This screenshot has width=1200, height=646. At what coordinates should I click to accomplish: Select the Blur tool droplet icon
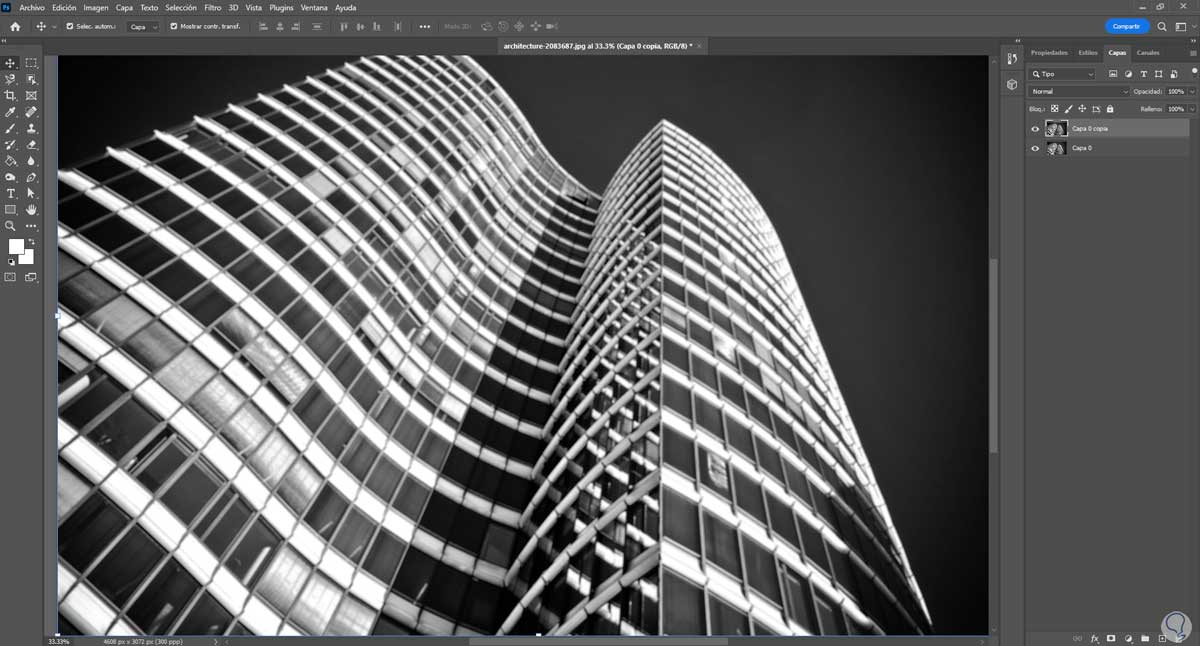31,161
